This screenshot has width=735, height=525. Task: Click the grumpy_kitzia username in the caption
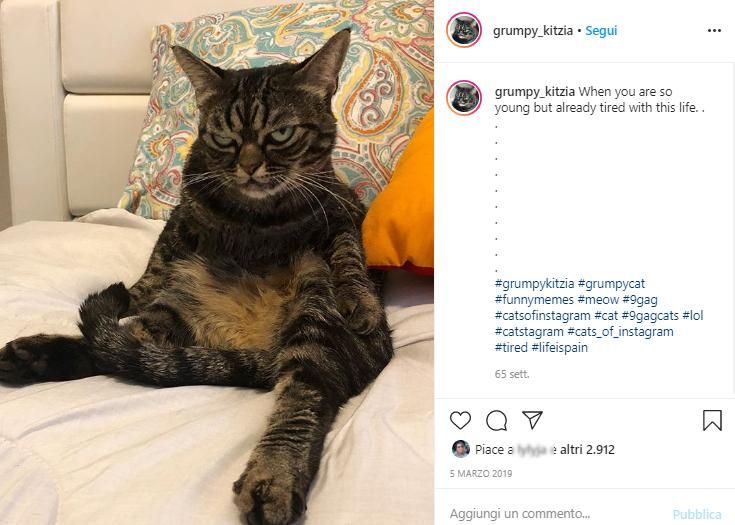[x=534, y=91]
